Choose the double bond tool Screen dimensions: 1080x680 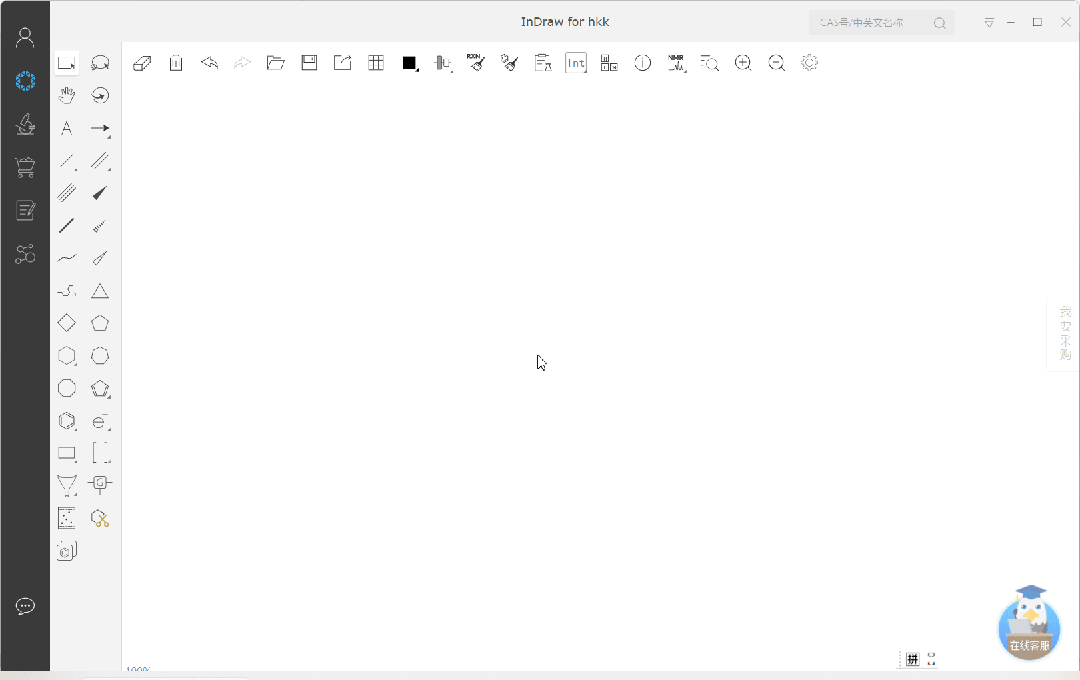[x=100, y=161]
